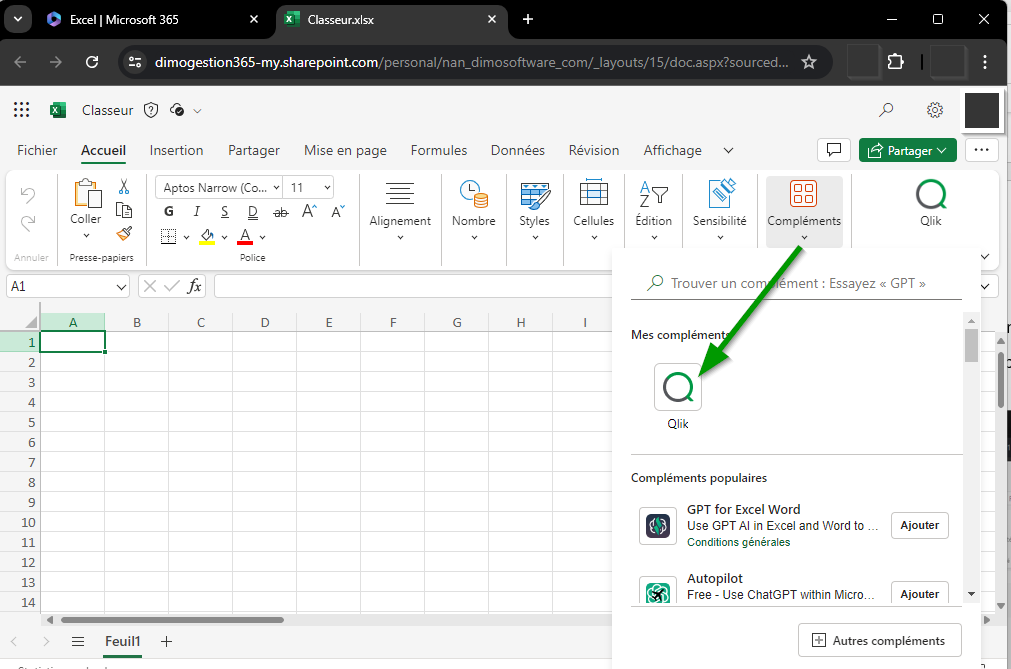Click the search magnifier in the header
The image size is (1011, 669).
point(886,110)
